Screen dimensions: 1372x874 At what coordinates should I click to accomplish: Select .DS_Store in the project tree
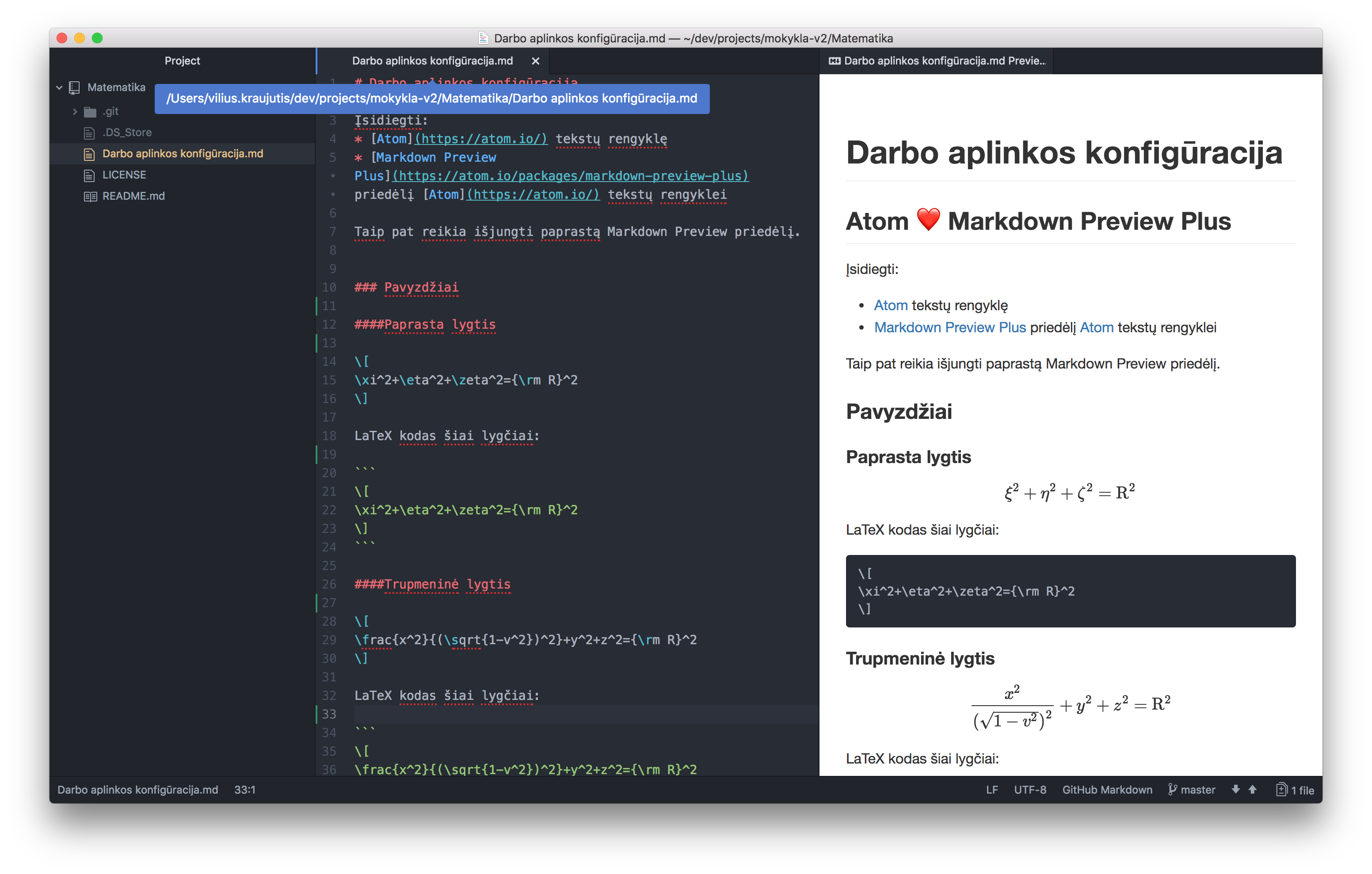coord(127,133)
